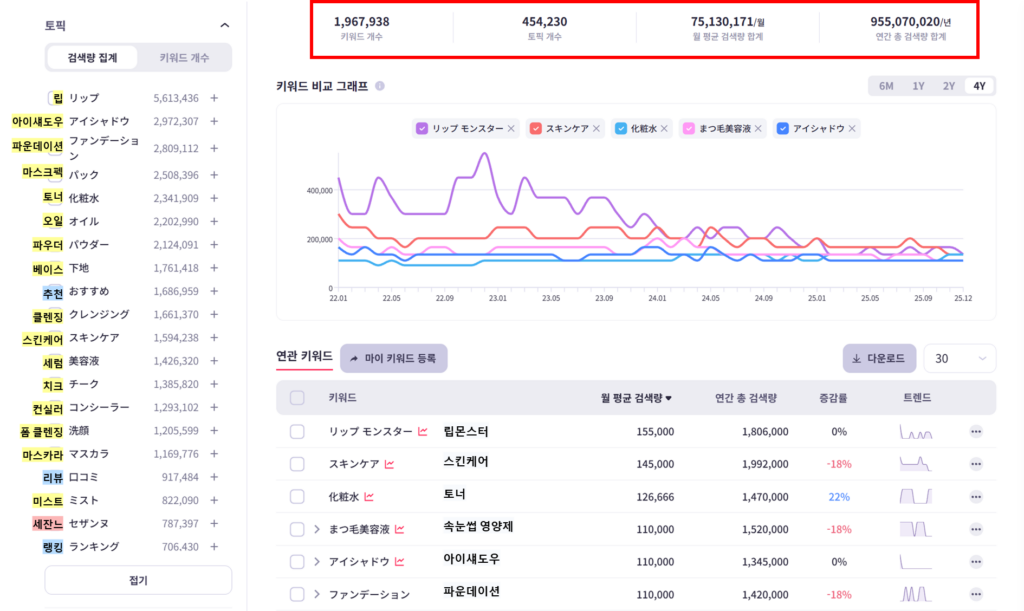
Task: Check the select-all checkbox in the keyword table
Action: pos(296,396)
